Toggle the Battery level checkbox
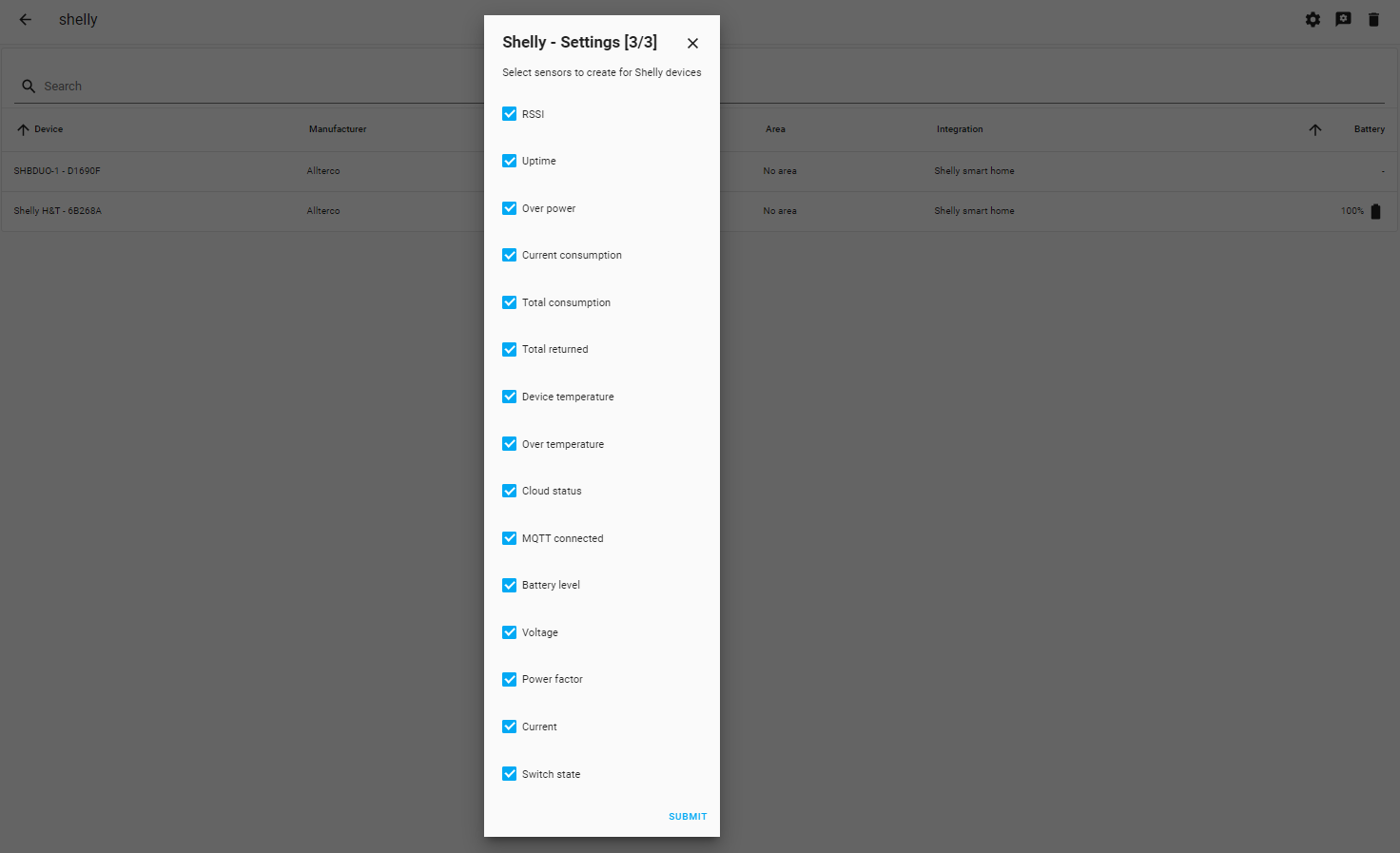The width and height of the screenshot is (1400, 853). pyautogui.click(x=509, y=585)
